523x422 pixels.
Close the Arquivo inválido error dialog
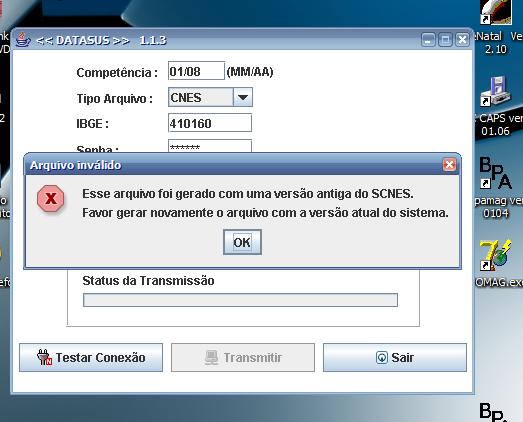pos(449,164)
